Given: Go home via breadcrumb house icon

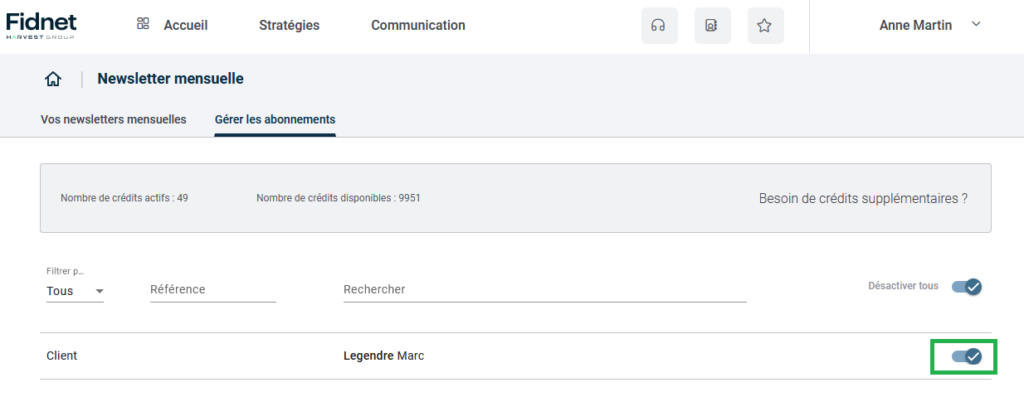Looking at the screenshot, I should tap(53, 80).
